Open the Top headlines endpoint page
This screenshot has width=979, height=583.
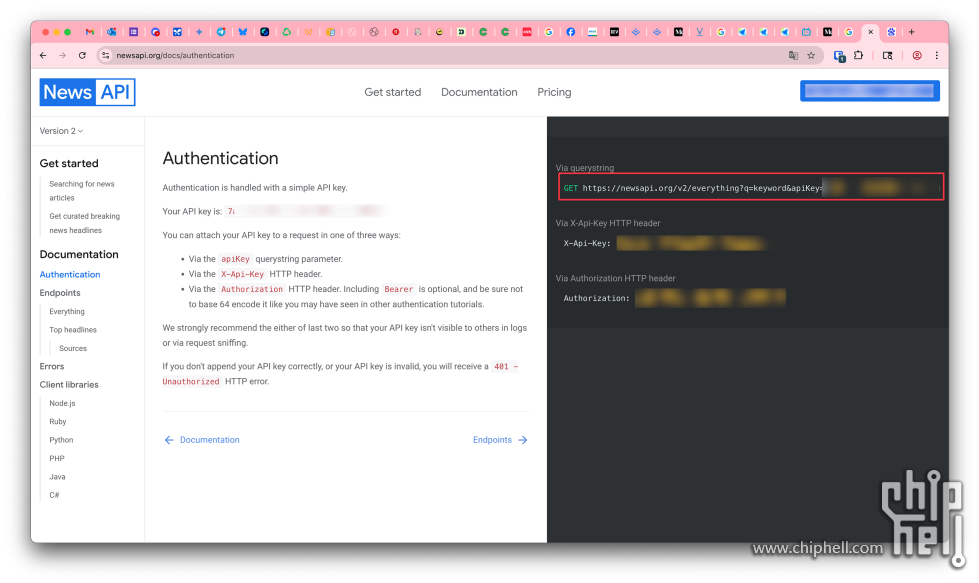point(73,330)
